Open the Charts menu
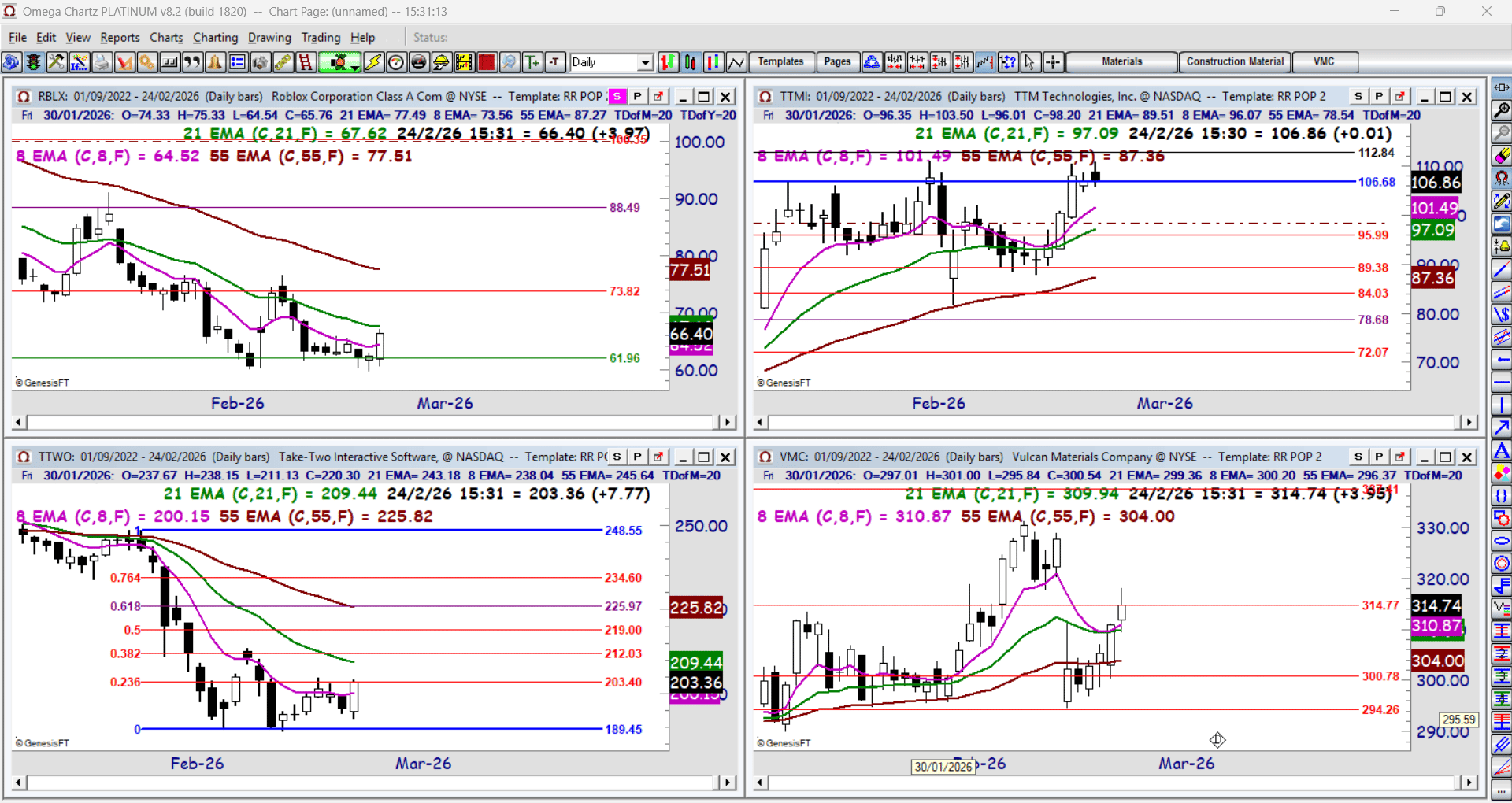Screen dimensions: 1512x803 point(166,37)
